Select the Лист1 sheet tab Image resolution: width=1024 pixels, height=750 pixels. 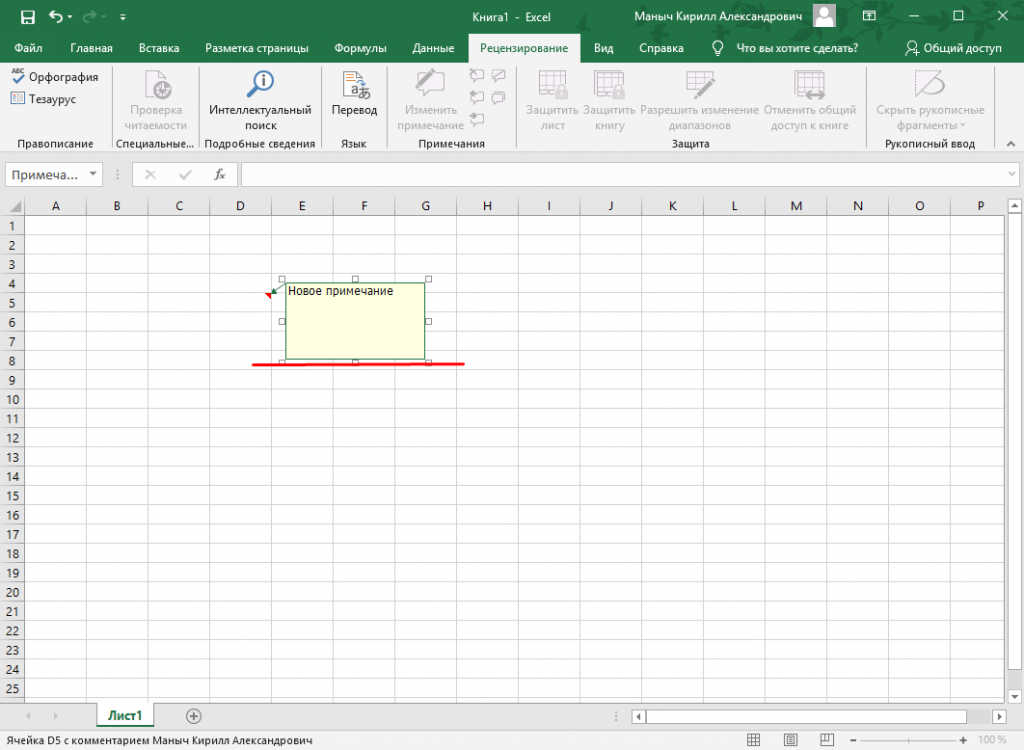tap(125, 715)
